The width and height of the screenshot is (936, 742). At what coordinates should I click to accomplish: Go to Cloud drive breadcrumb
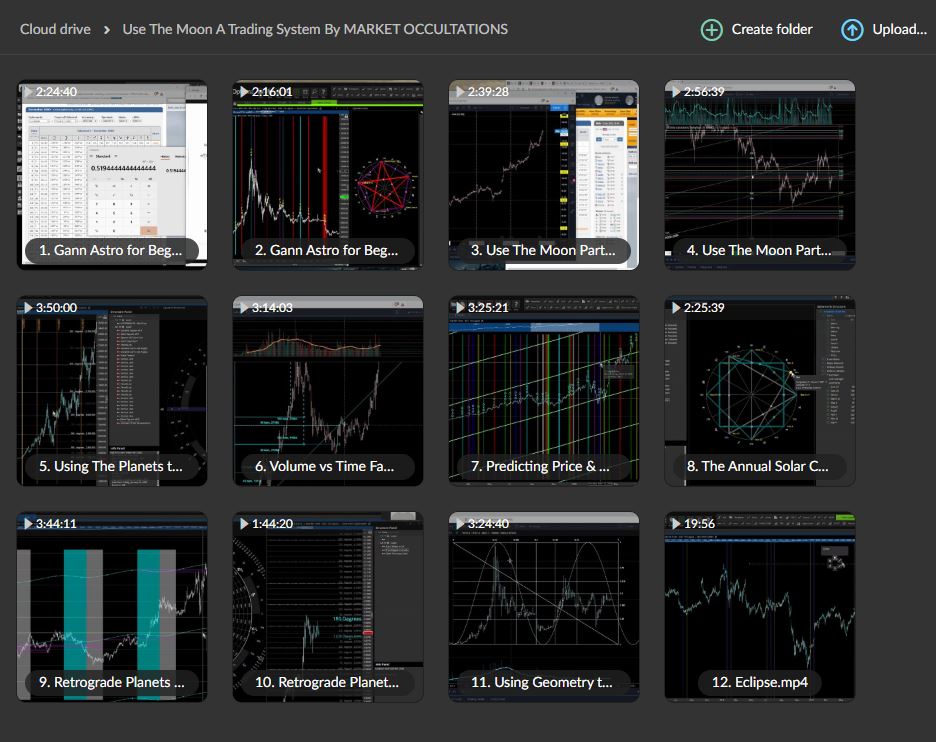(x=55, y=29)
